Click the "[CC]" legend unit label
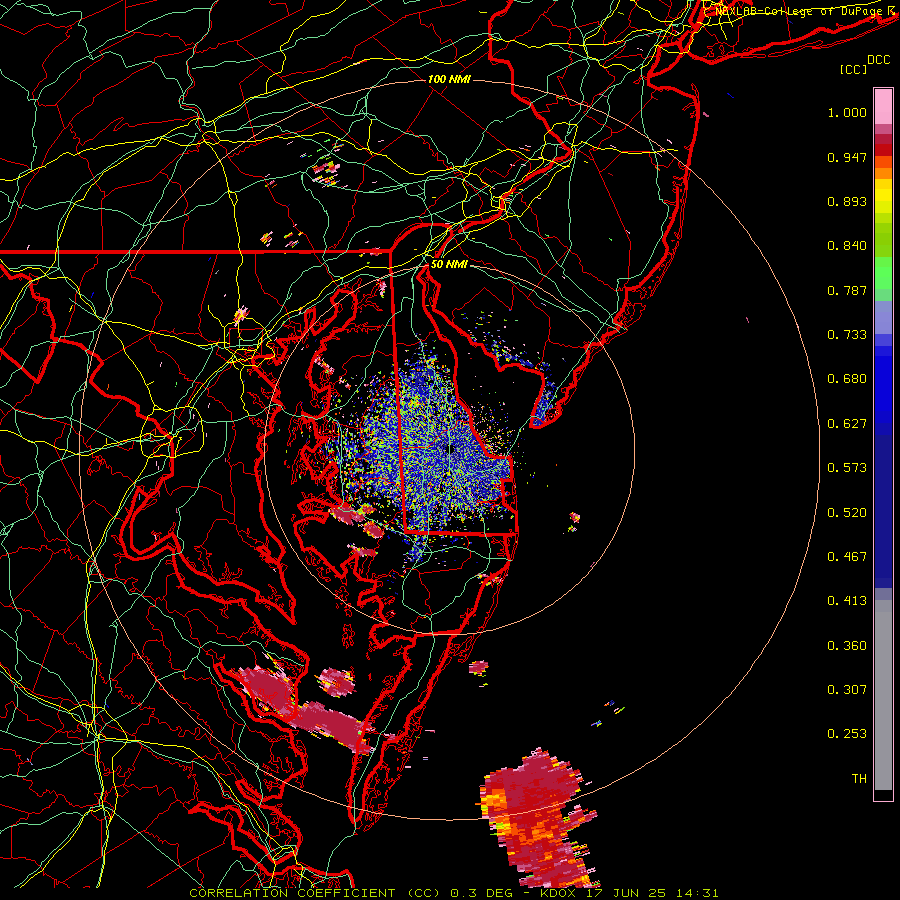 coord(854,69)
